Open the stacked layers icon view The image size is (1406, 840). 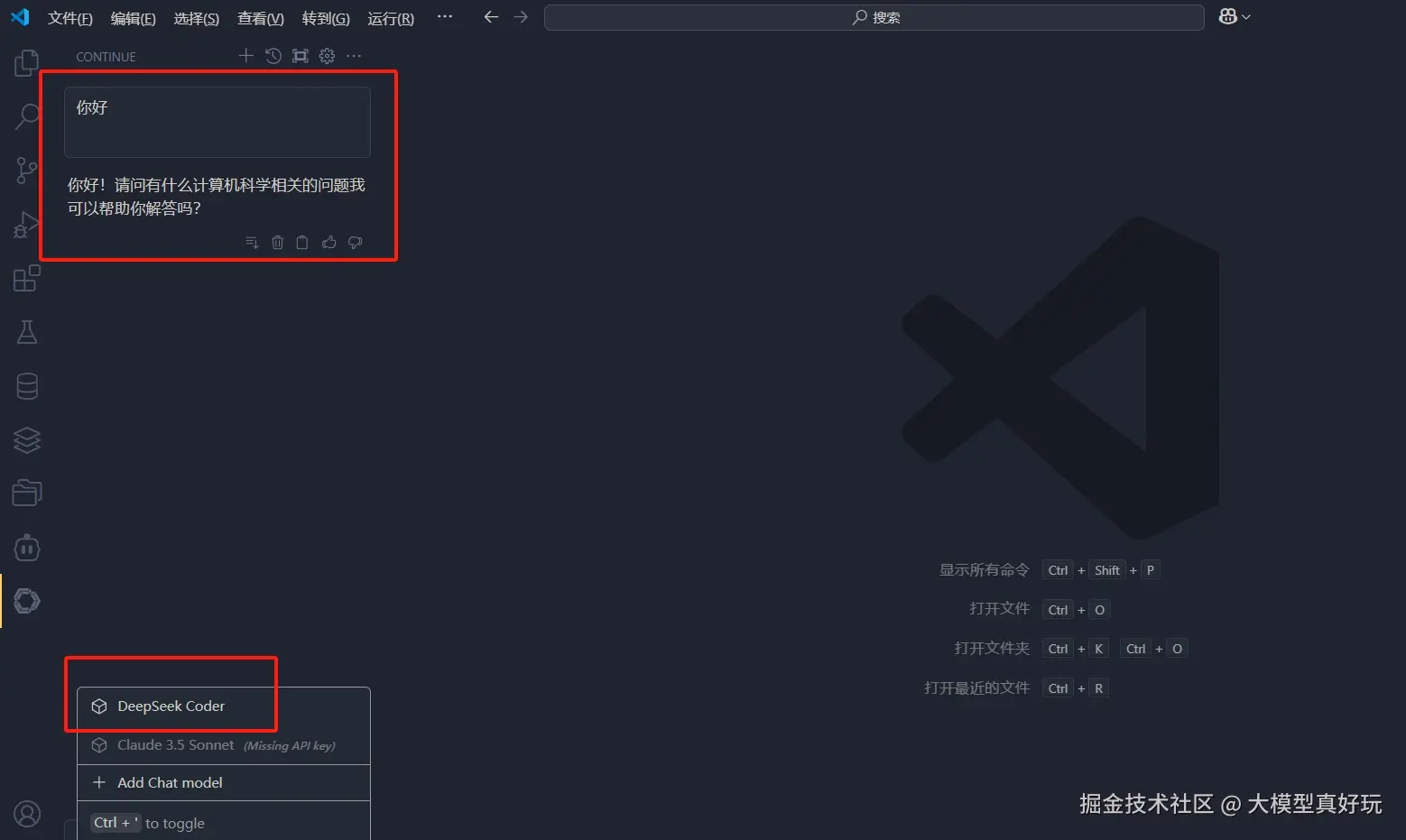27,440
